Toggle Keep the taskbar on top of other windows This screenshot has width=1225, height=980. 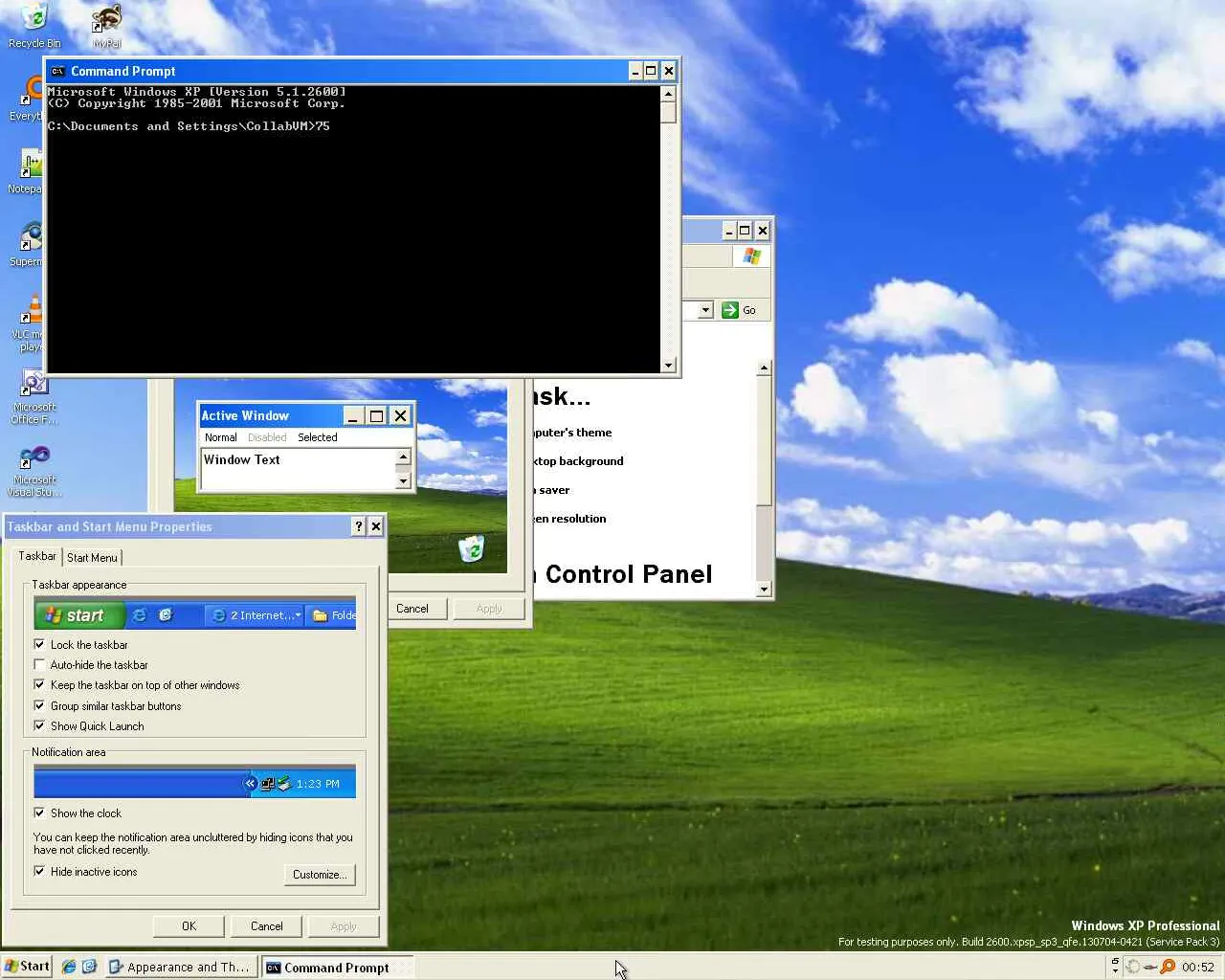pyautogui.click(x=39, y=684)
